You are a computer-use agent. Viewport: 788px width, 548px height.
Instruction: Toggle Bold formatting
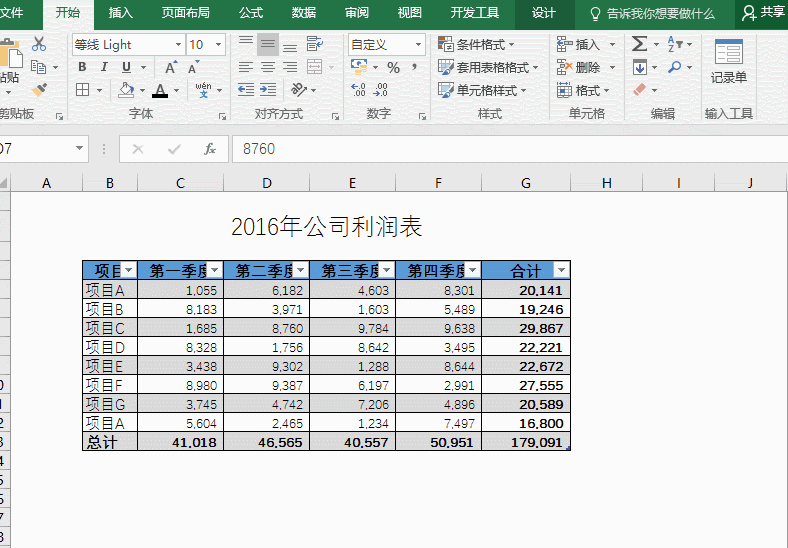tap(82, 67)
